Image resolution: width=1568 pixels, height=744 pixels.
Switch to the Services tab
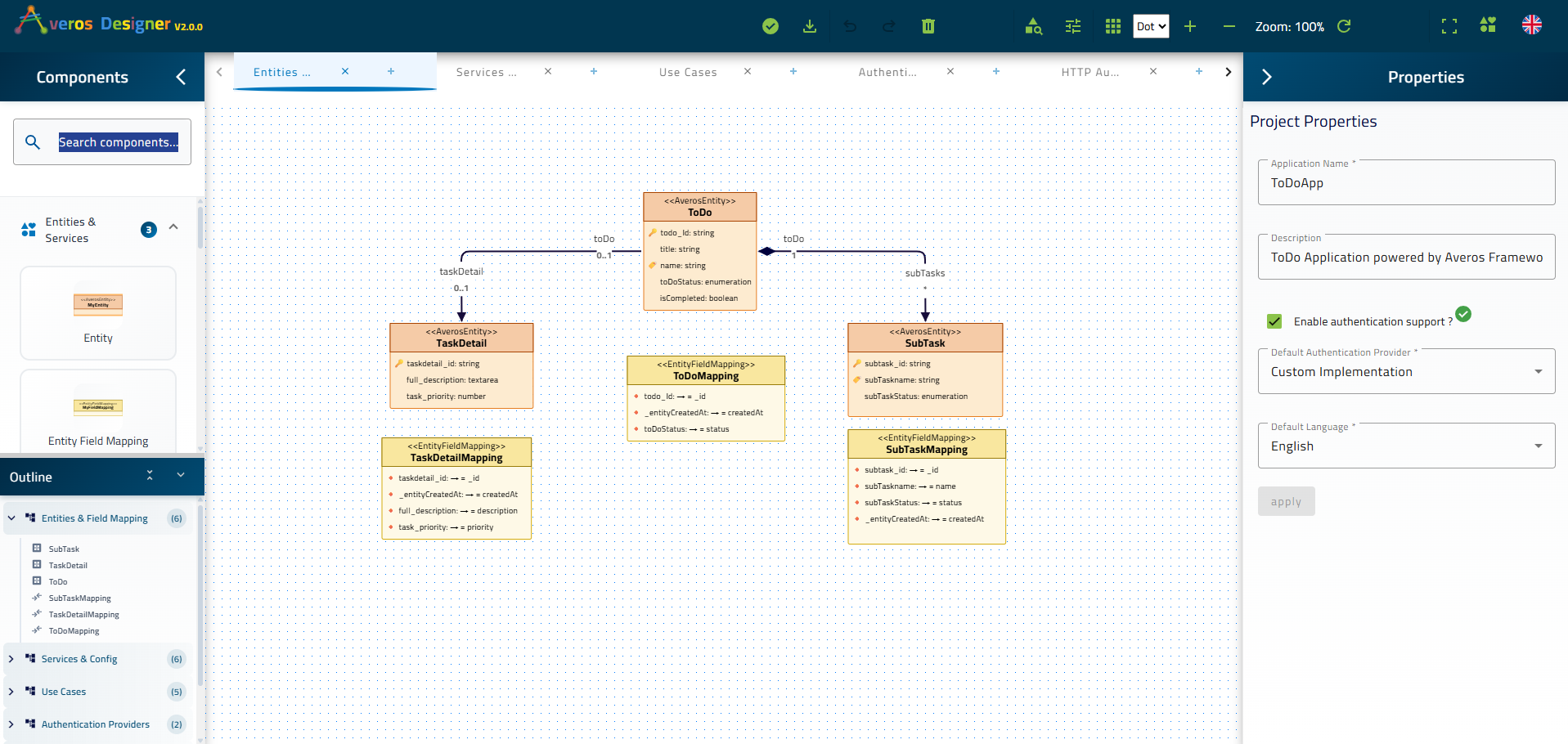click(486, 72)
